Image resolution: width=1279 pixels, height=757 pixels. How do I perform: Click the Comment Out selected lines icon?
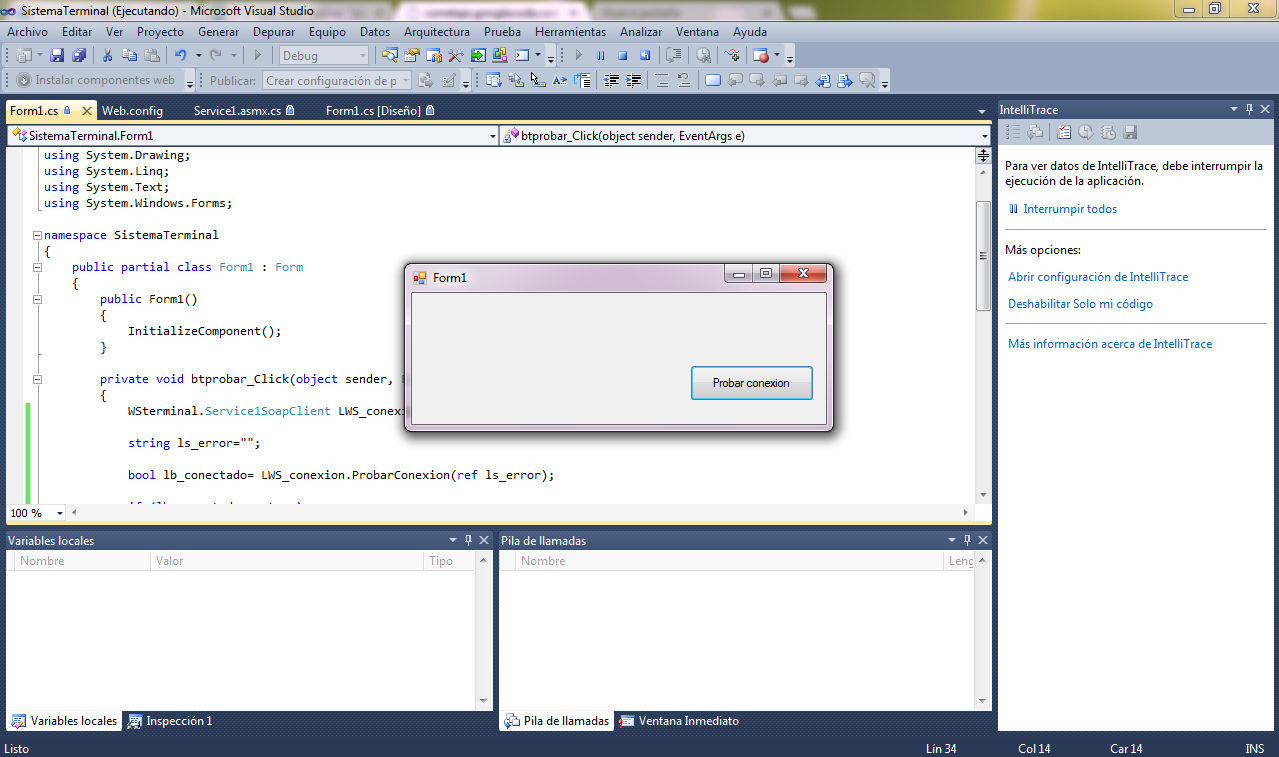pos(662,81)
